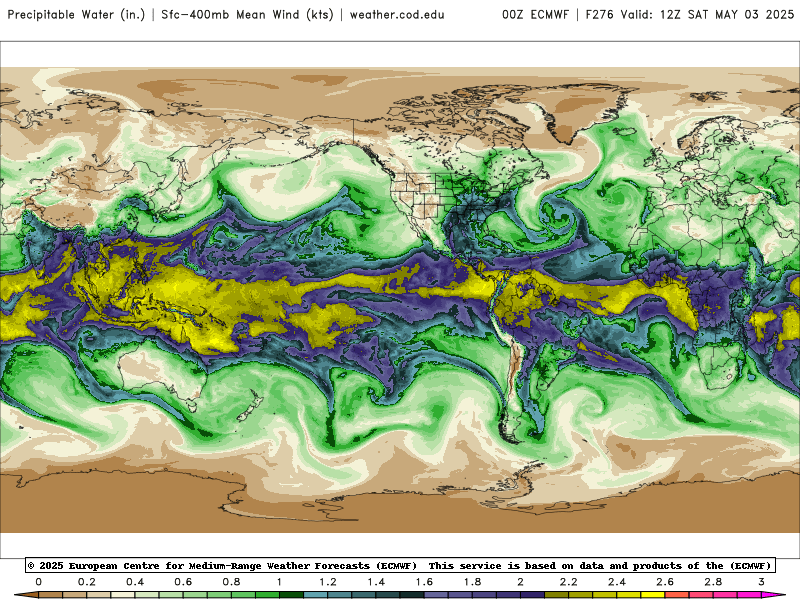800x600 pixels.
Task: Click the '00Z ECMWF' model run label
Action: click(x=535, y=15)
